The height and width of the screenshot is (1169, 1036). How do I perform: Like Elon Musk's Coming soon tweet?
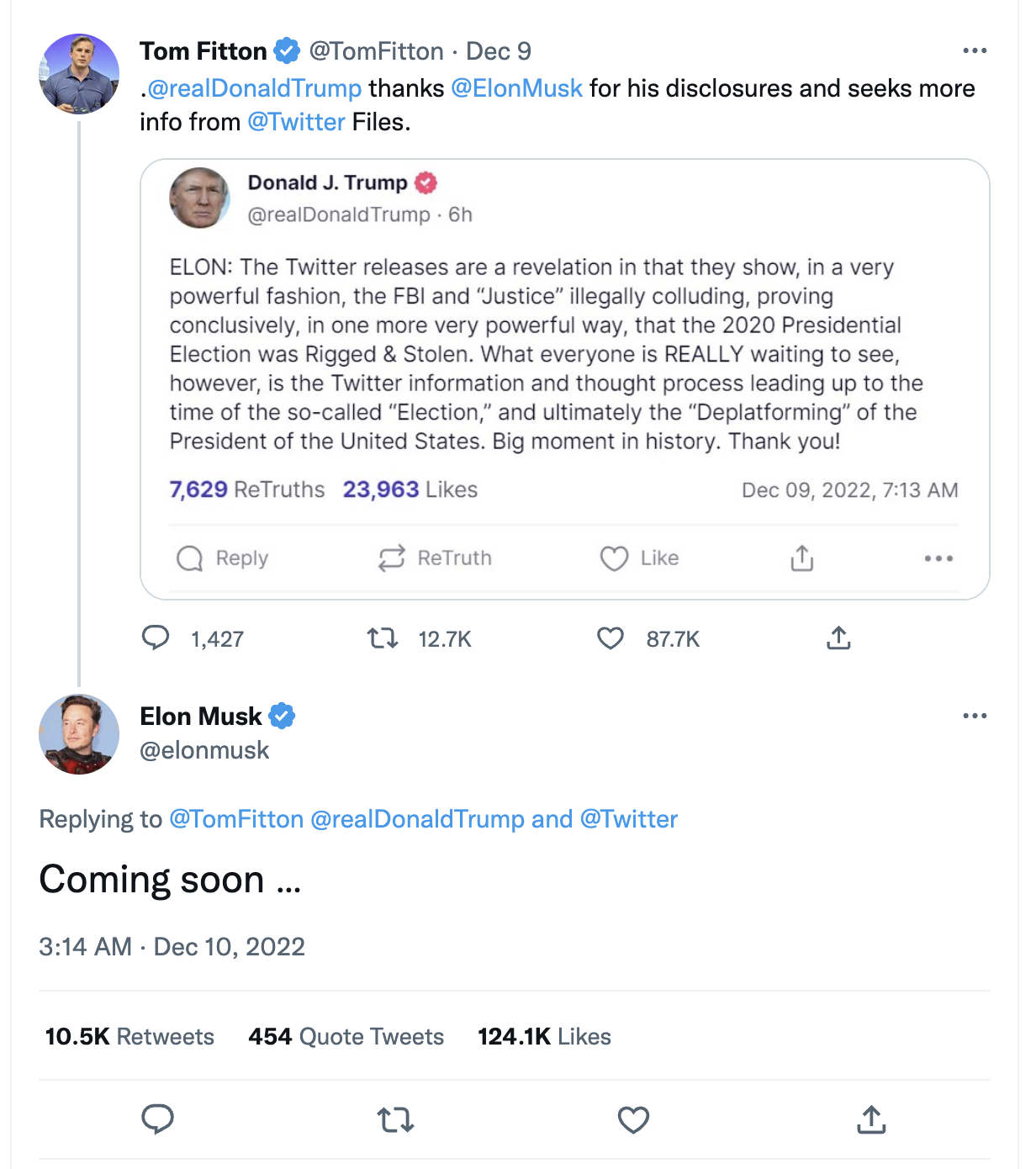click(633, 1120)
